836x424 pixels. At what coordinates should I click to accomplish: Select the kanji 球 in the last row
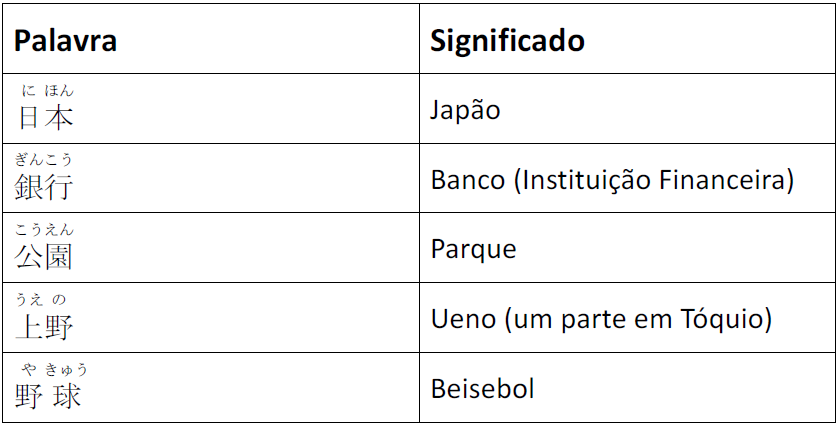(66, 396)
